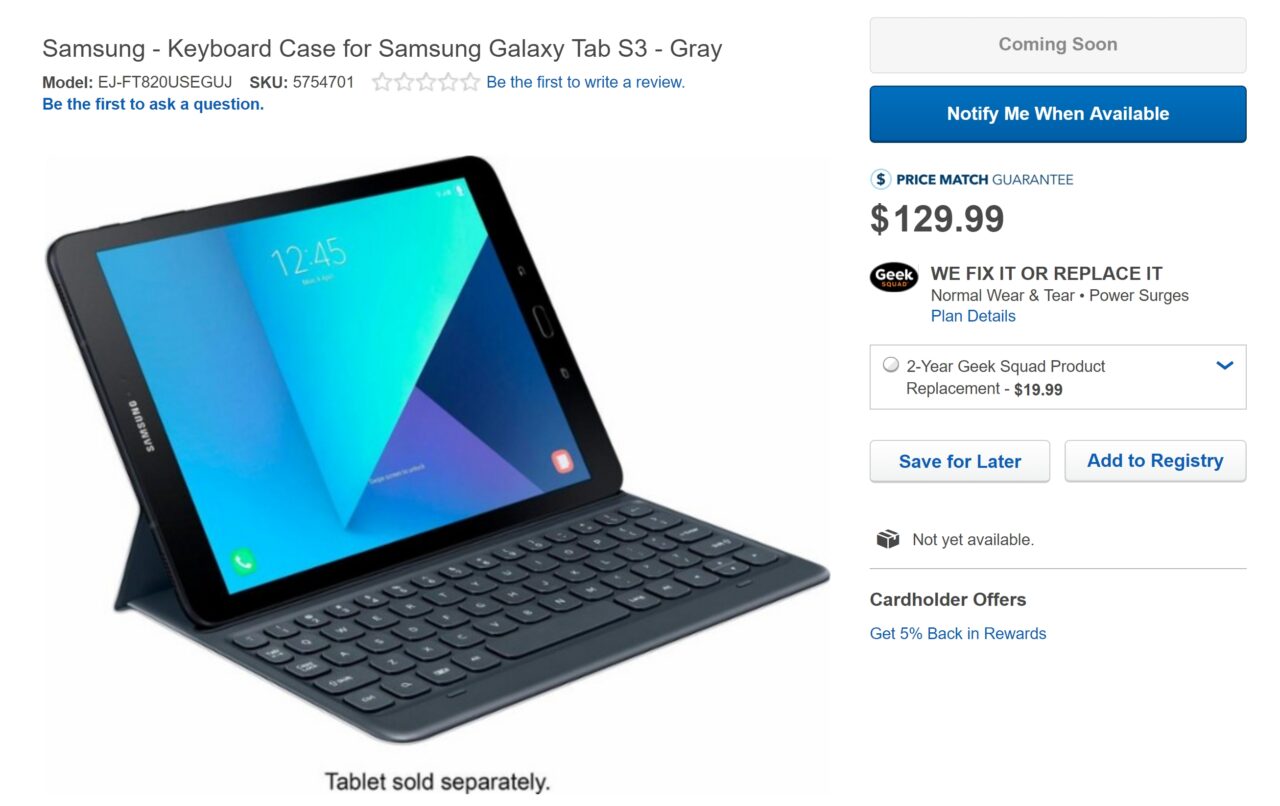
Task: Click the Price Match dollar icon
Action: pos(880,179)
